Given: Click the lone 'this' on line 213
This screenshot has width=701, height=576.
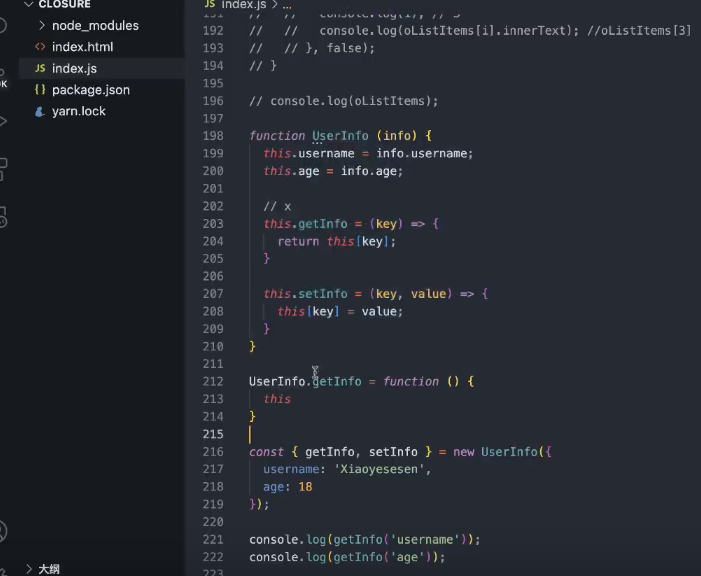Looking at the screenshot, I should 277,399.
